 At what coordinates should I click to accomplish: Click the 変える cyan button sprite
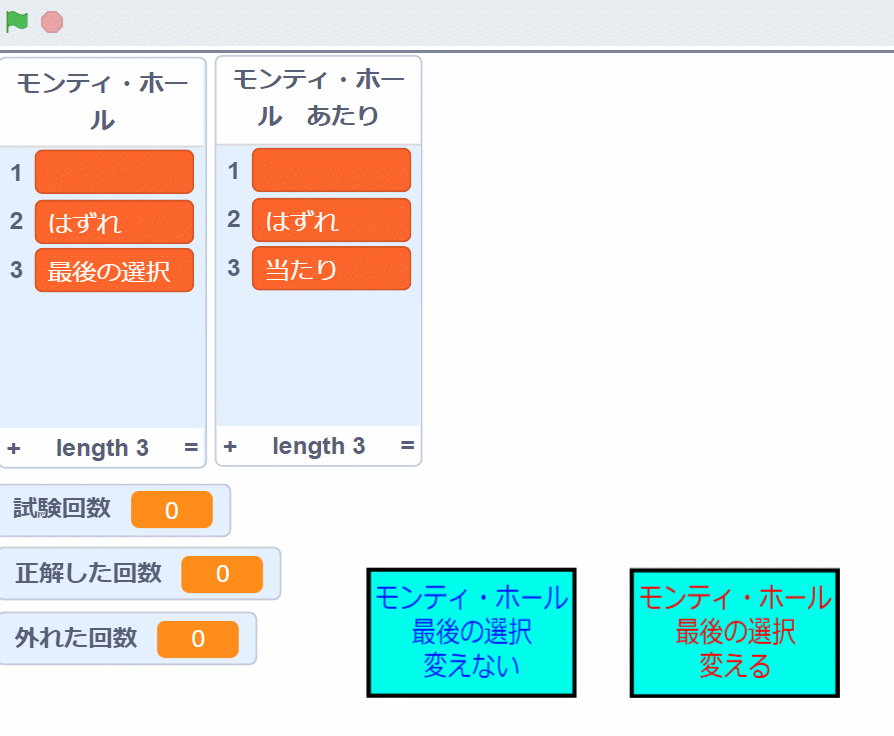pos(735,633)
